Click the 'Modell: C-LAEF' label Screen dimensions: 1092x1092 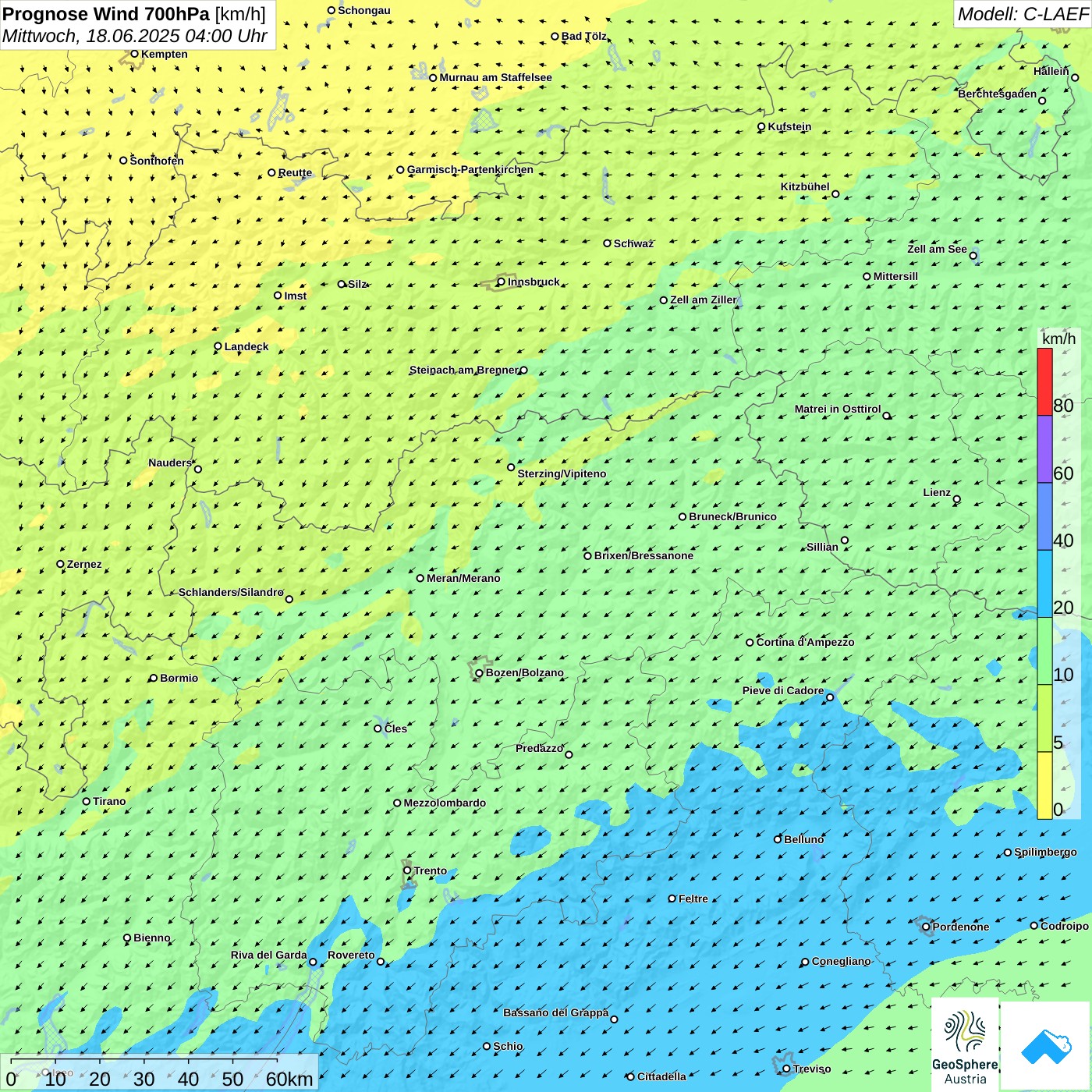[x=1023, y=14]
